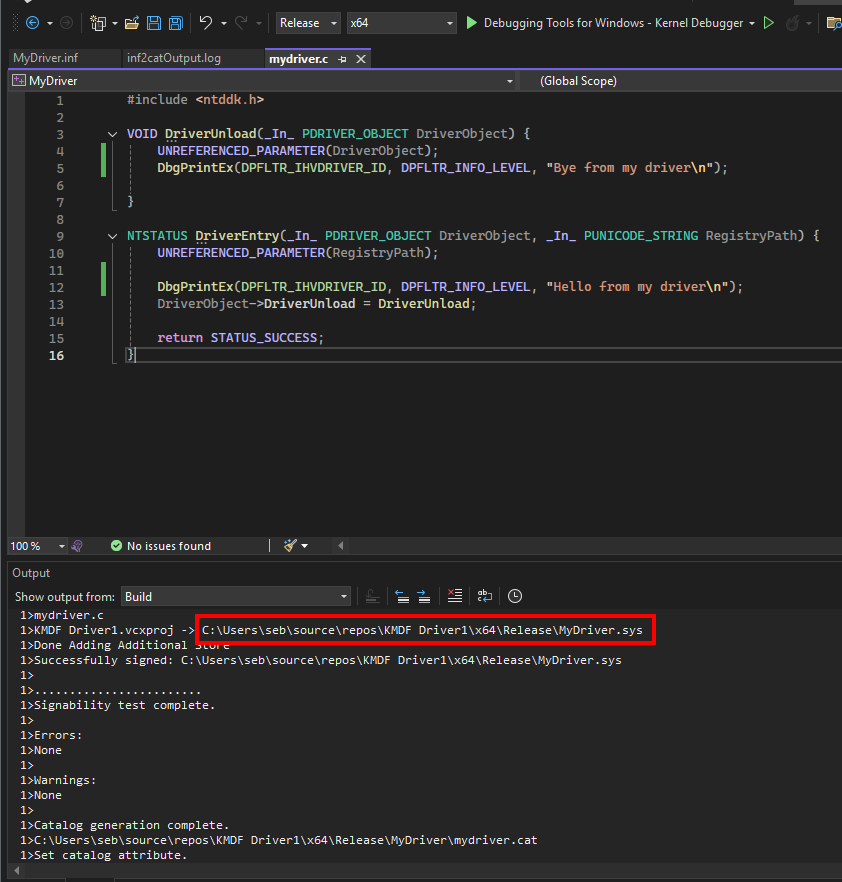Click the Open File folder icon
Viewport: 842px width, 882px height.
[x=131, y=22]
